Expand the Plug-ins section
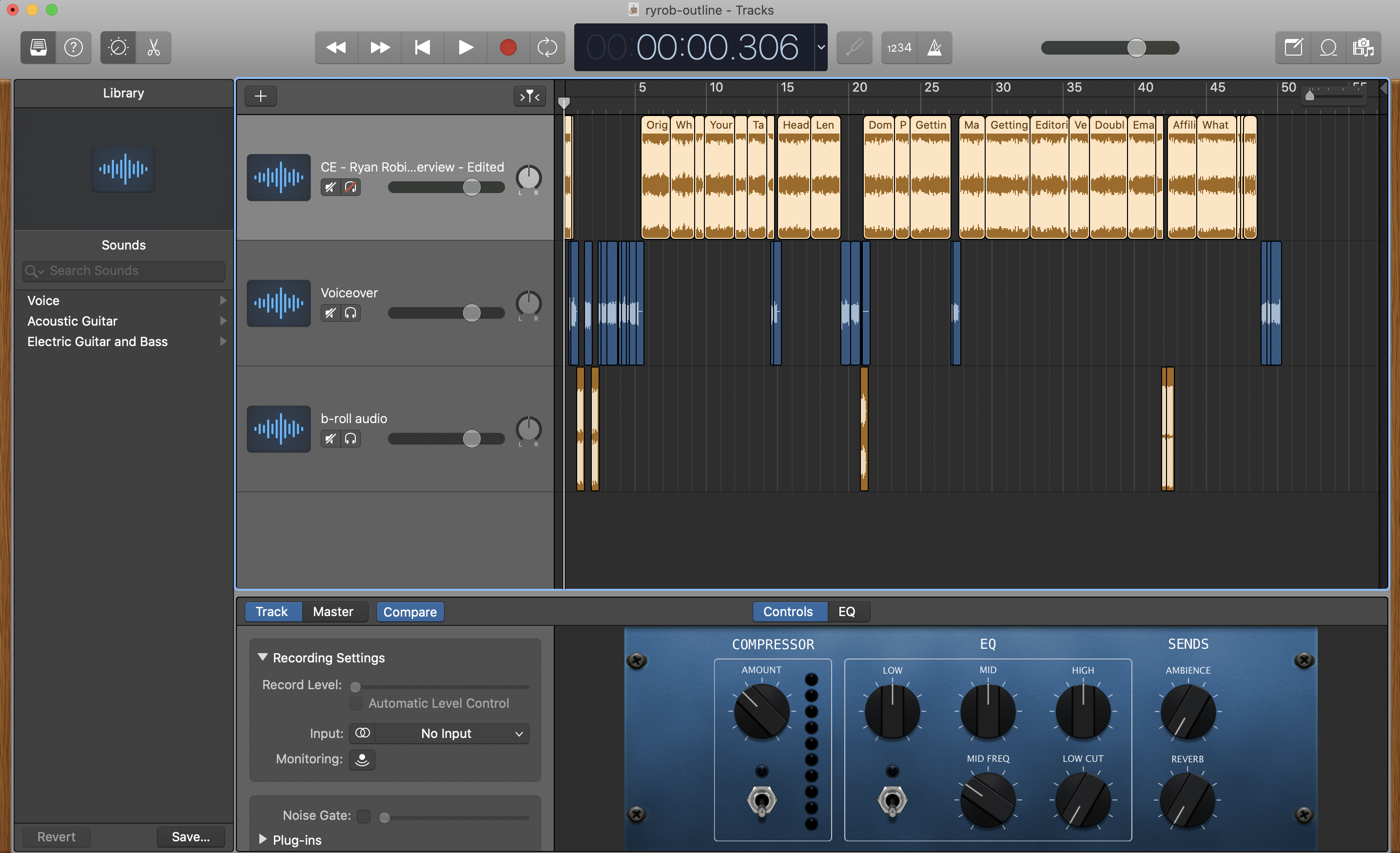This screenshot has height=853, width=1400. pyautogui.click(x=262, y=839)
